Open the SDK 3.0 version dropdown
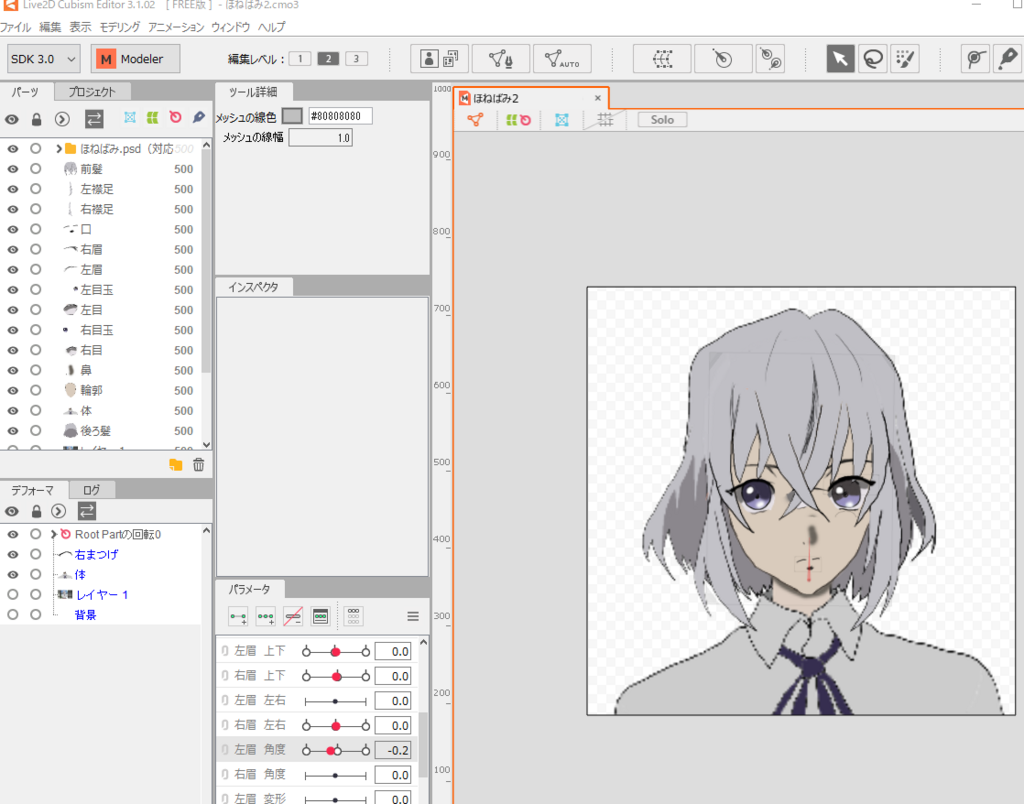This screenshot has width=1024, height=804. click(x=44, y=59)
